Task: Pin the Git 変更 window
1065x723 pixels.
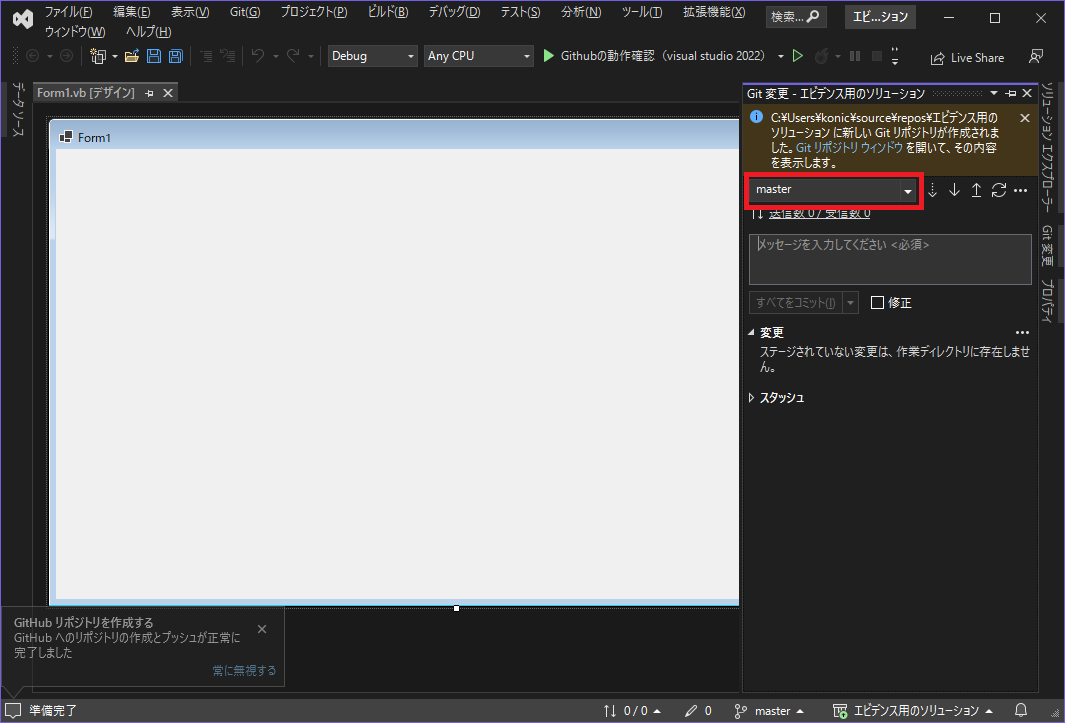Action: pyautogui.click(x=1012, y=92)
